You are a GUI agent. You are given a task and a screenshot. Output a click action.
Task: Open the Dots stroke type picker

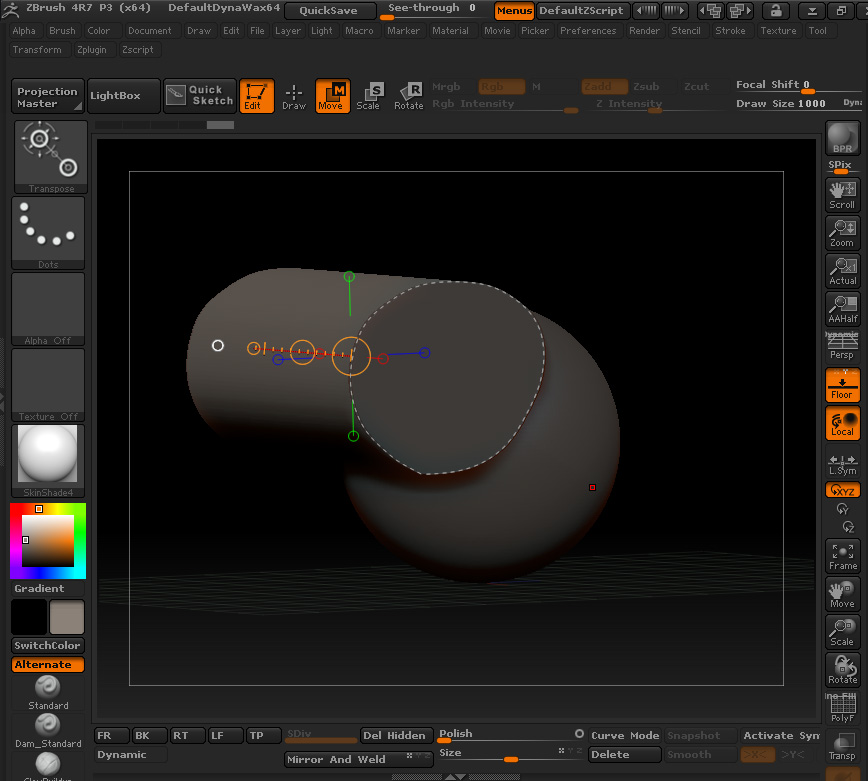pyautogui.click(x=48, y=233)
